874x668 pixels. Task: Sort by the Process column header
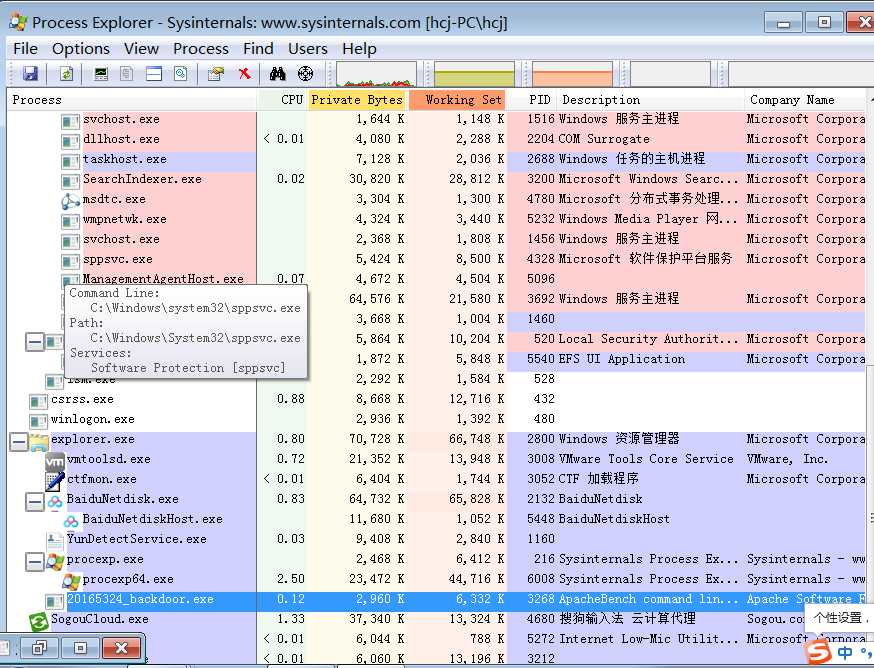point(132,100)
